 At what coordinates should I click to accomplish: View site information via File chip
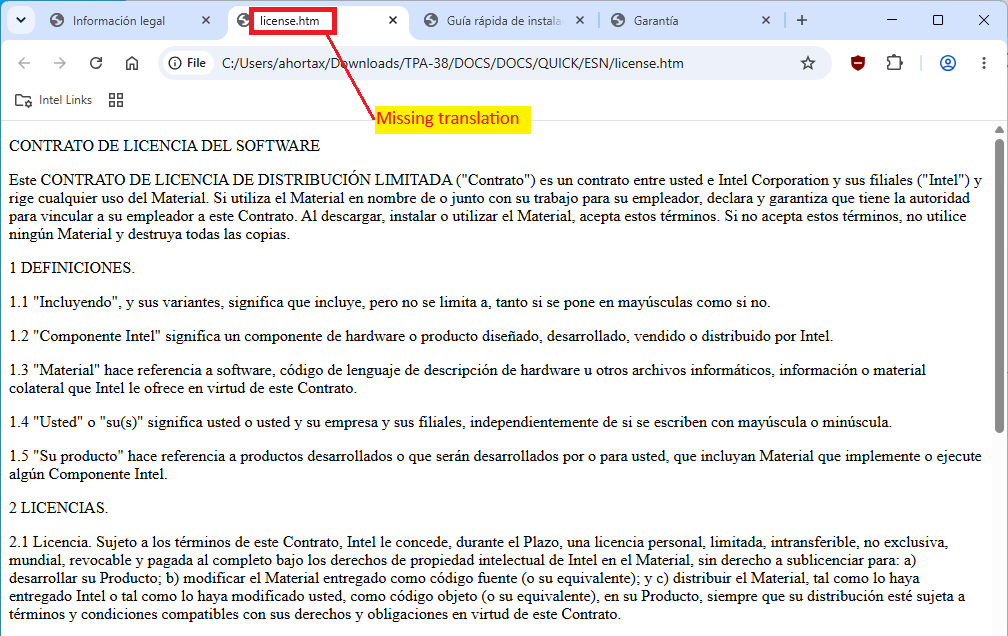click(187, 63)
